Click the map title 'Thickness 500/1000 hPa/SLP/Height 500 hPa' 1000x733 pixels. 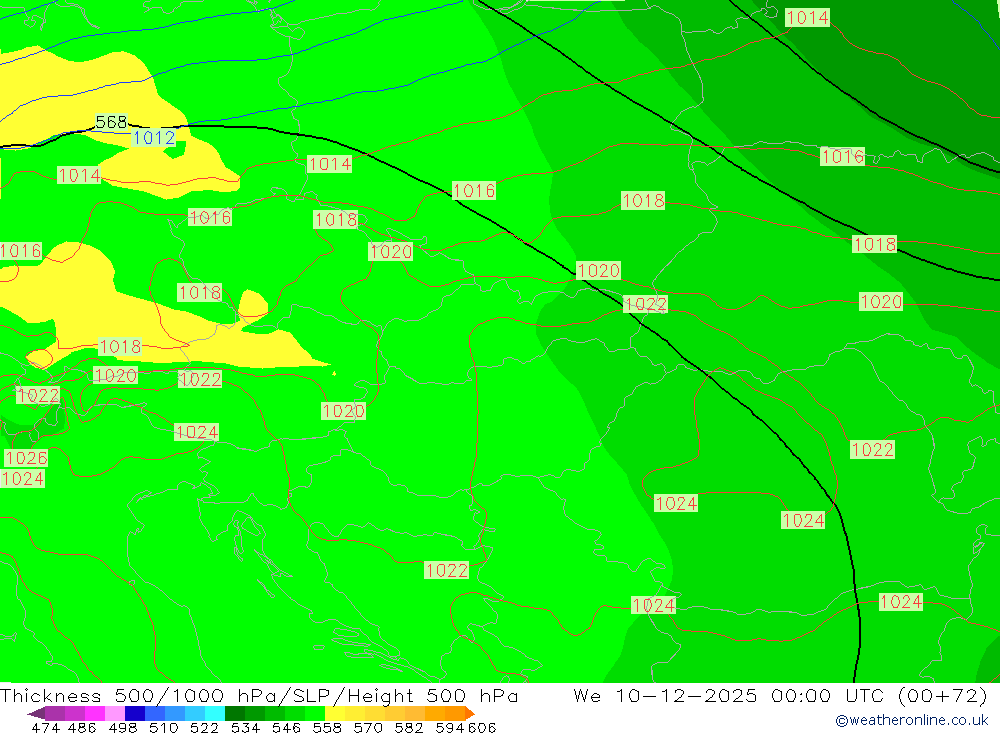[x=259, y=695]
